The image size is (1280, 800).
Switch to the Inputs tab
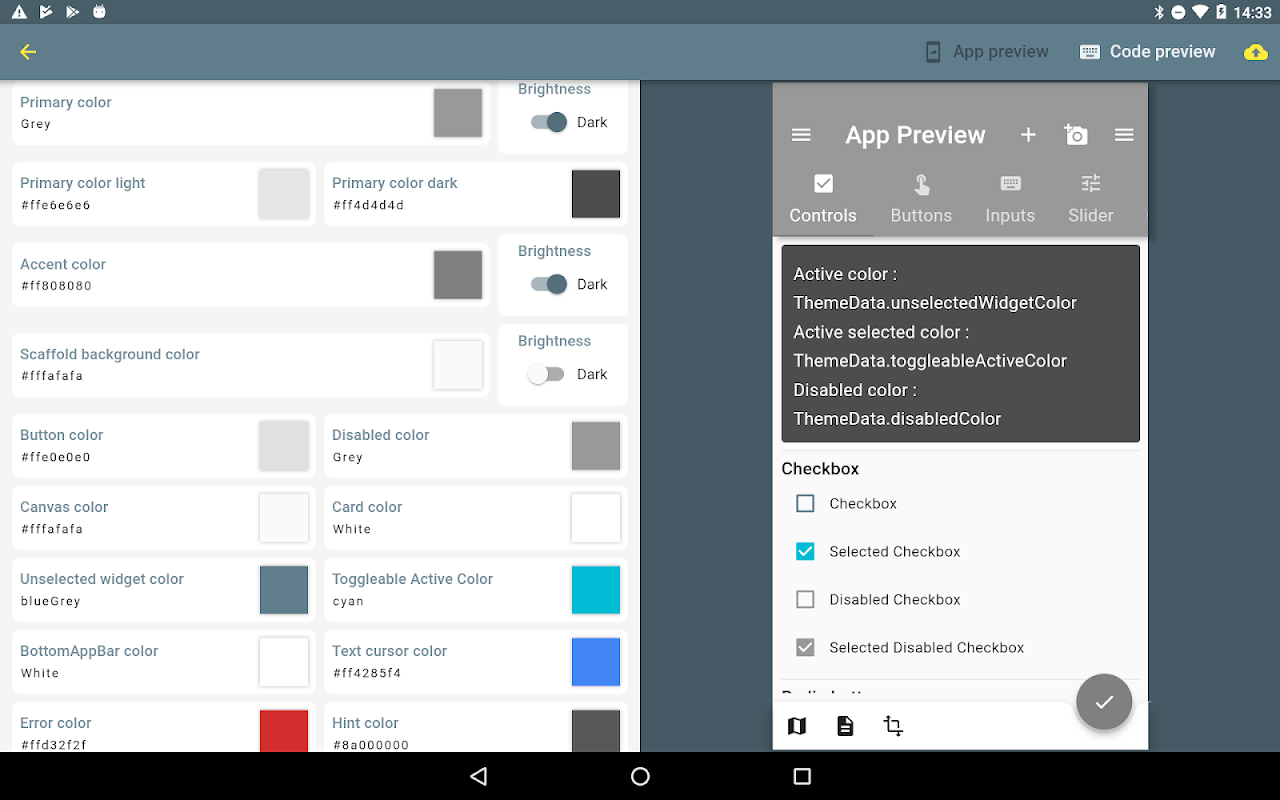pos(1010,198)
